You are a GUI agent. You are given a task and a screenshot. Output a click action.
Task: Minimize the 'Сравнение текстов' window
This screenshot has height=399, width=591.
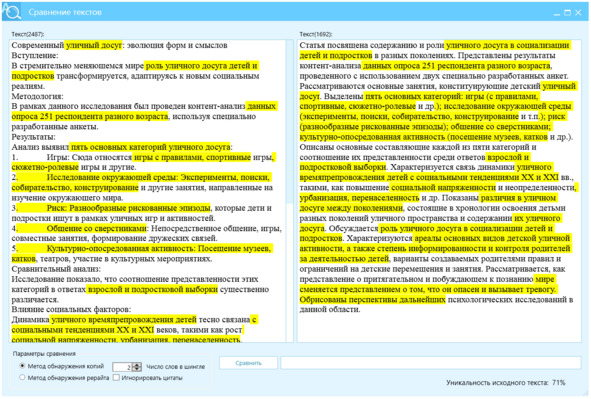557,13
